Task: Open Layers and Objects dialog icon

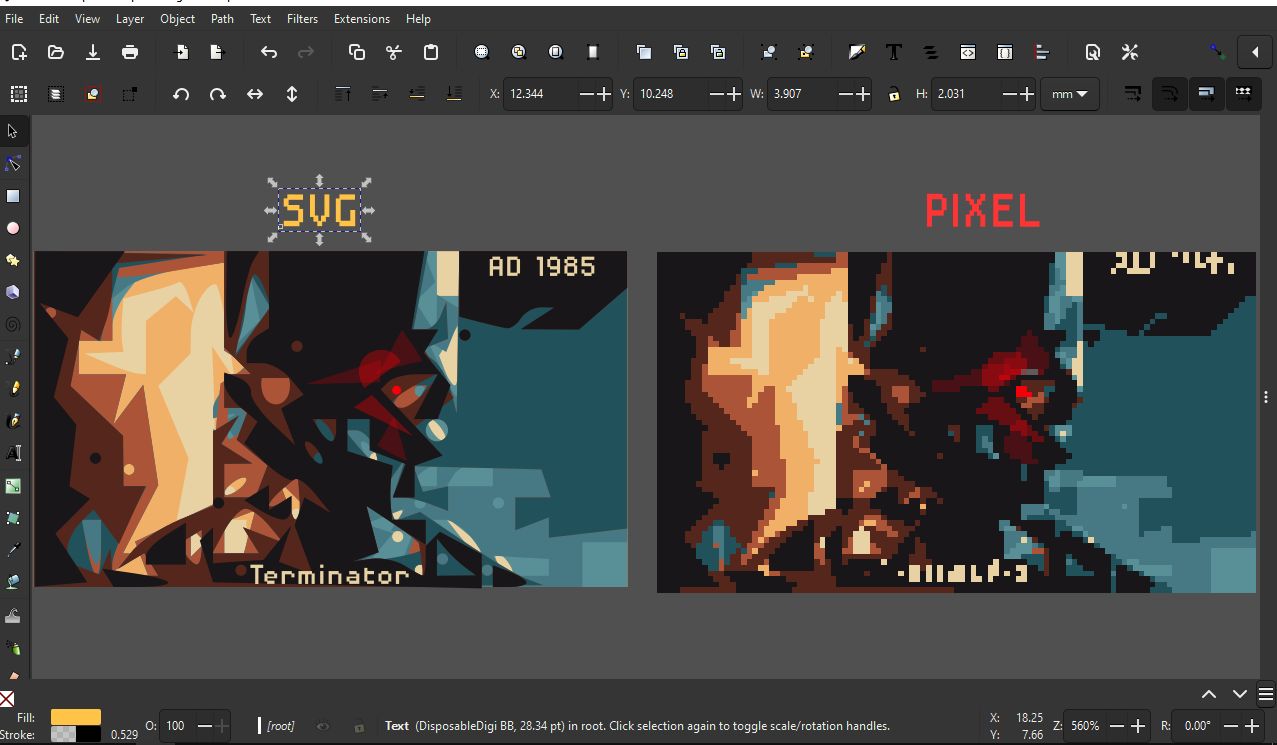Action: 930,52
